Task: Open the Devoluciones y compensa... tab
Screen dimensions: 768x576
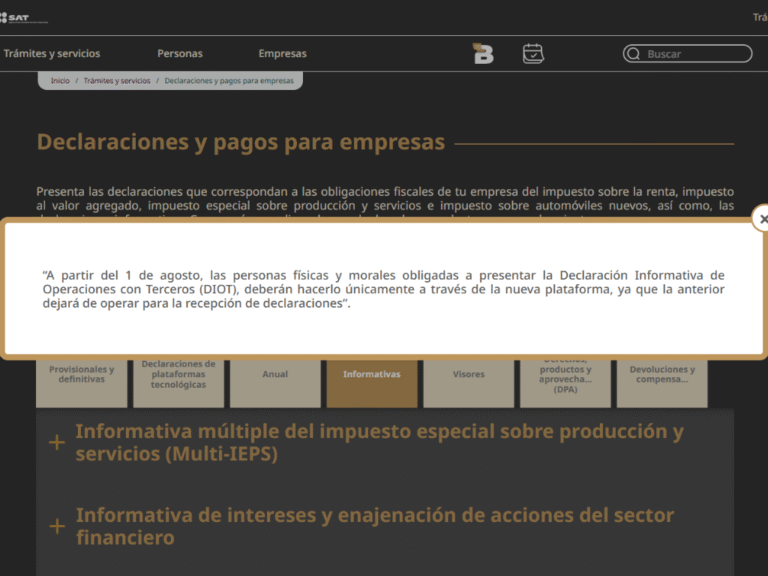Action: coord(662,375)
